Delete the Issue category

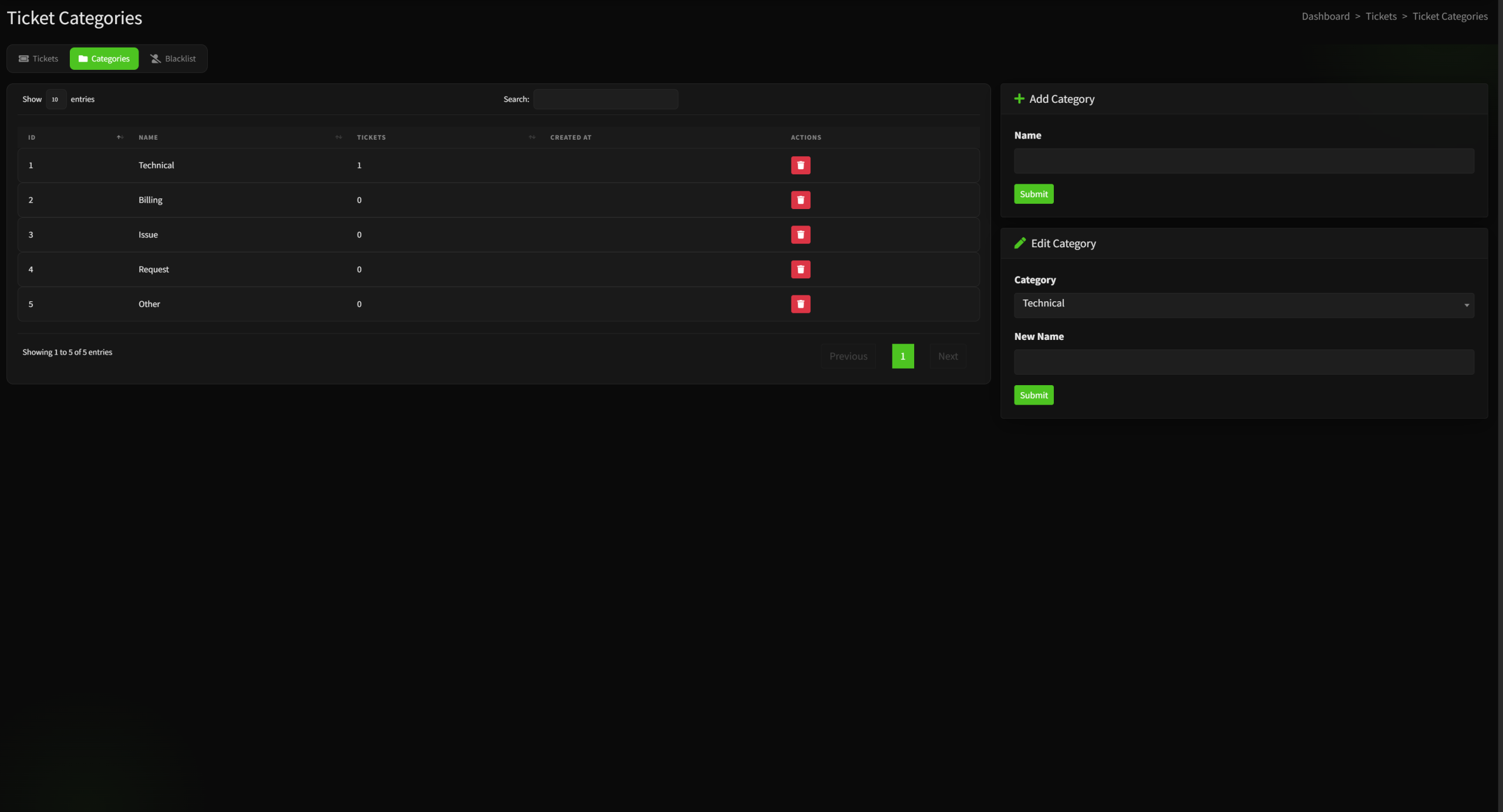tap(800, 234)
